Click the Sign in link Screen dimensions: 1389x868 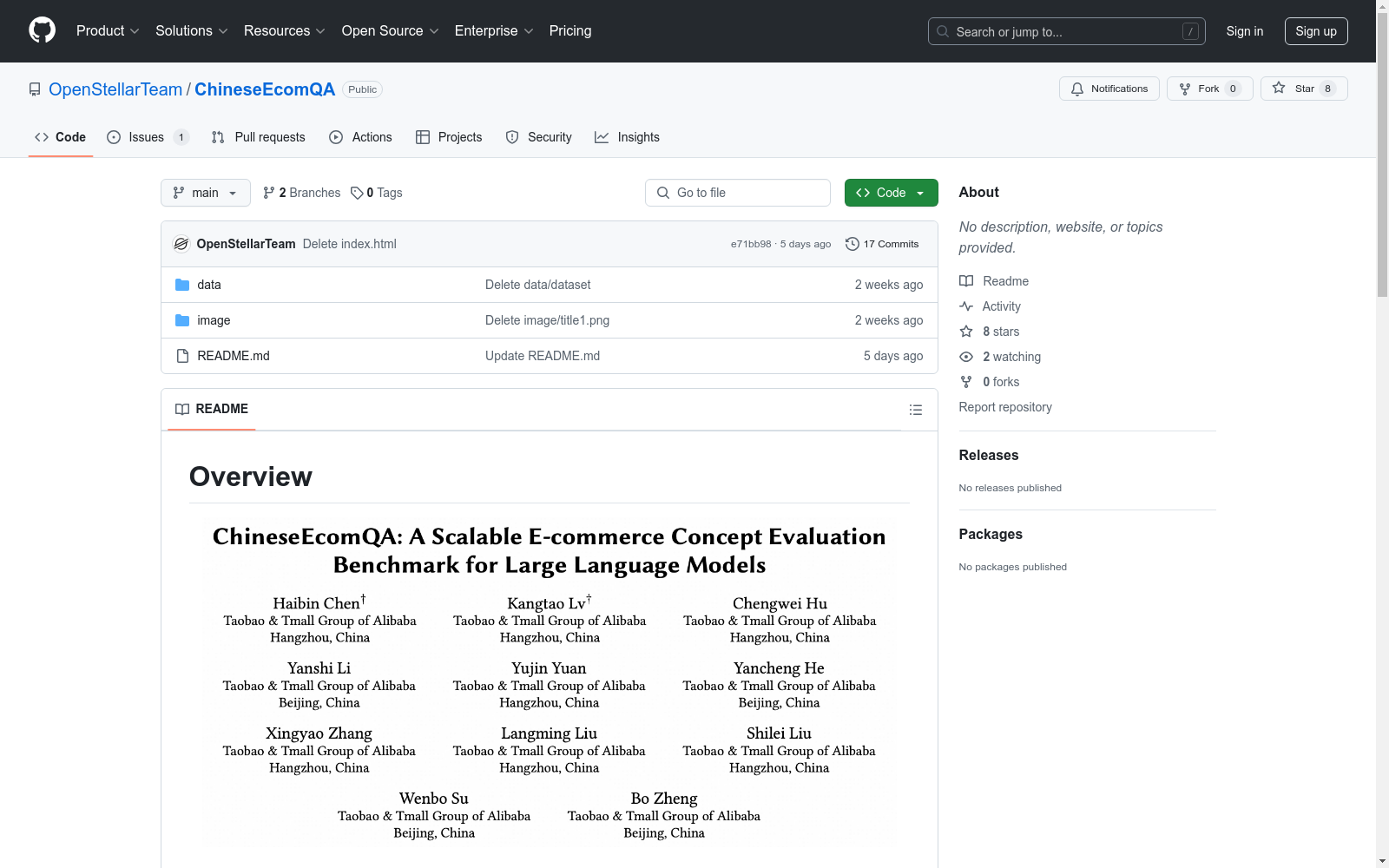(1245, 31)
